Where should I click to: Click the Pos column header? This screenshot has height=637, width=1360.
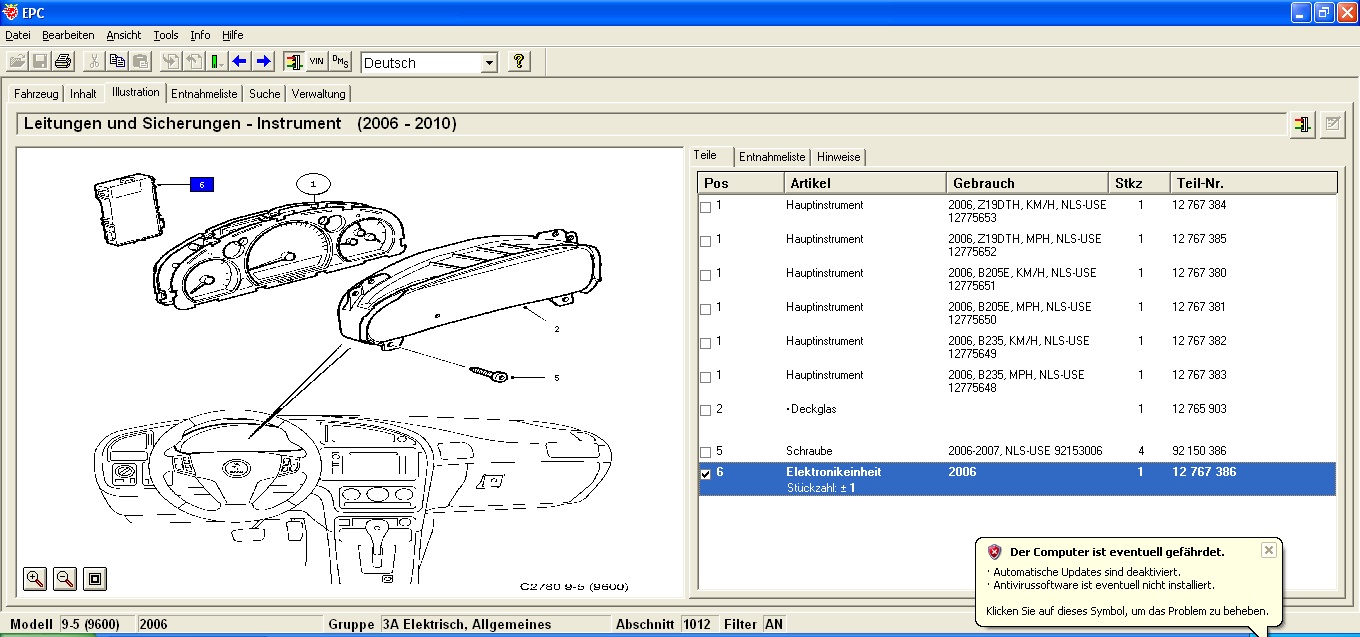click(x=741, y=183)
